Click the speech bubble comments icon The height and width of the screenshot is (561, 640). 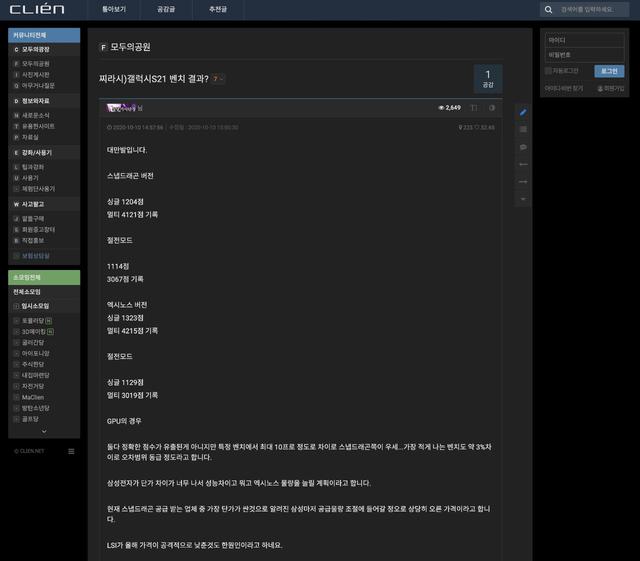click(523, 147)
